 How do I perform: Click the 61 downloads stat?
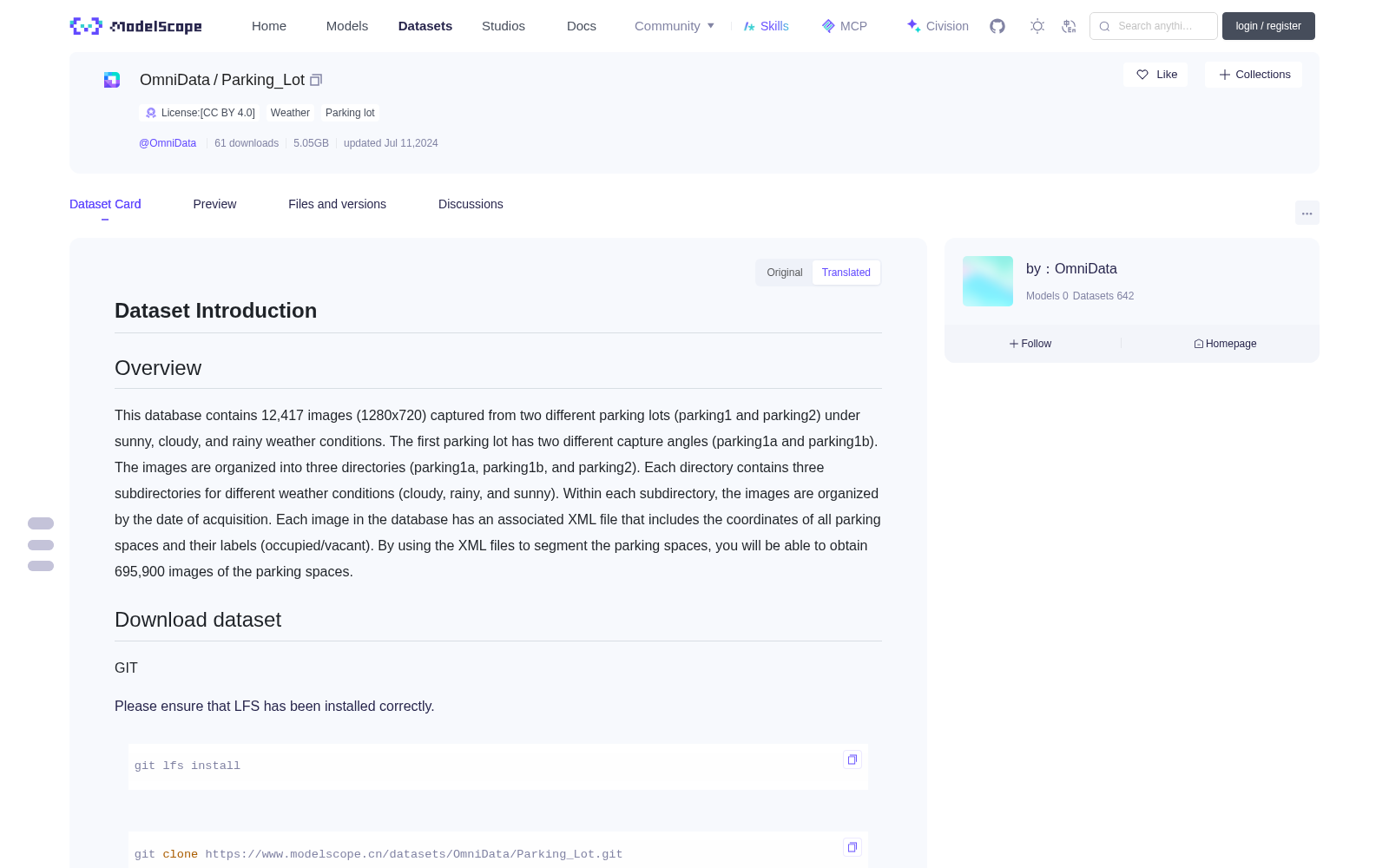click(247, 143)
